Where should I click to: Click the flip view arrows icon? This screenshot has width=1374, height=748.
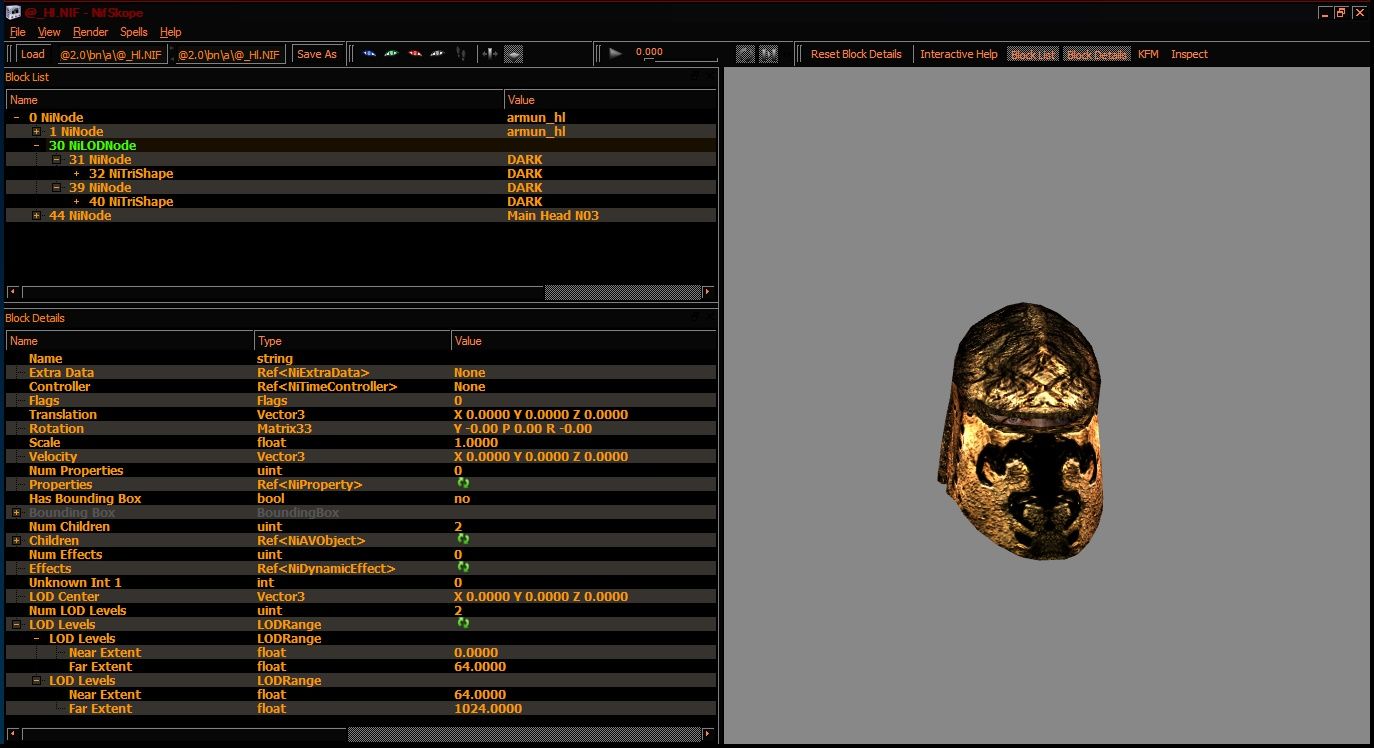tap(489, 54)
